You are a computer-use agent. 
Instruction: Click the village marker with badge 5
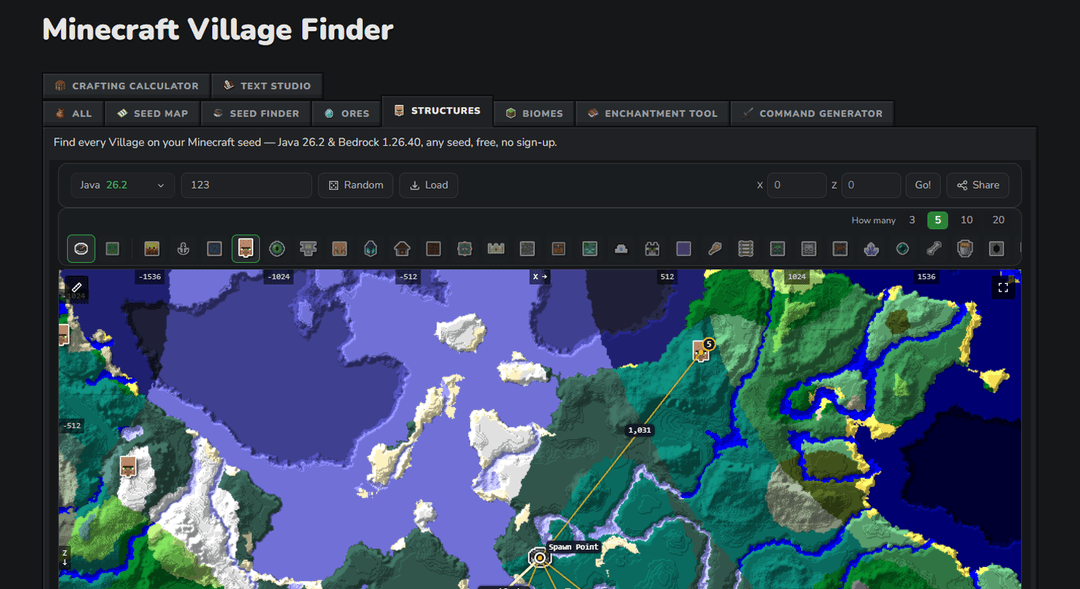702,350
